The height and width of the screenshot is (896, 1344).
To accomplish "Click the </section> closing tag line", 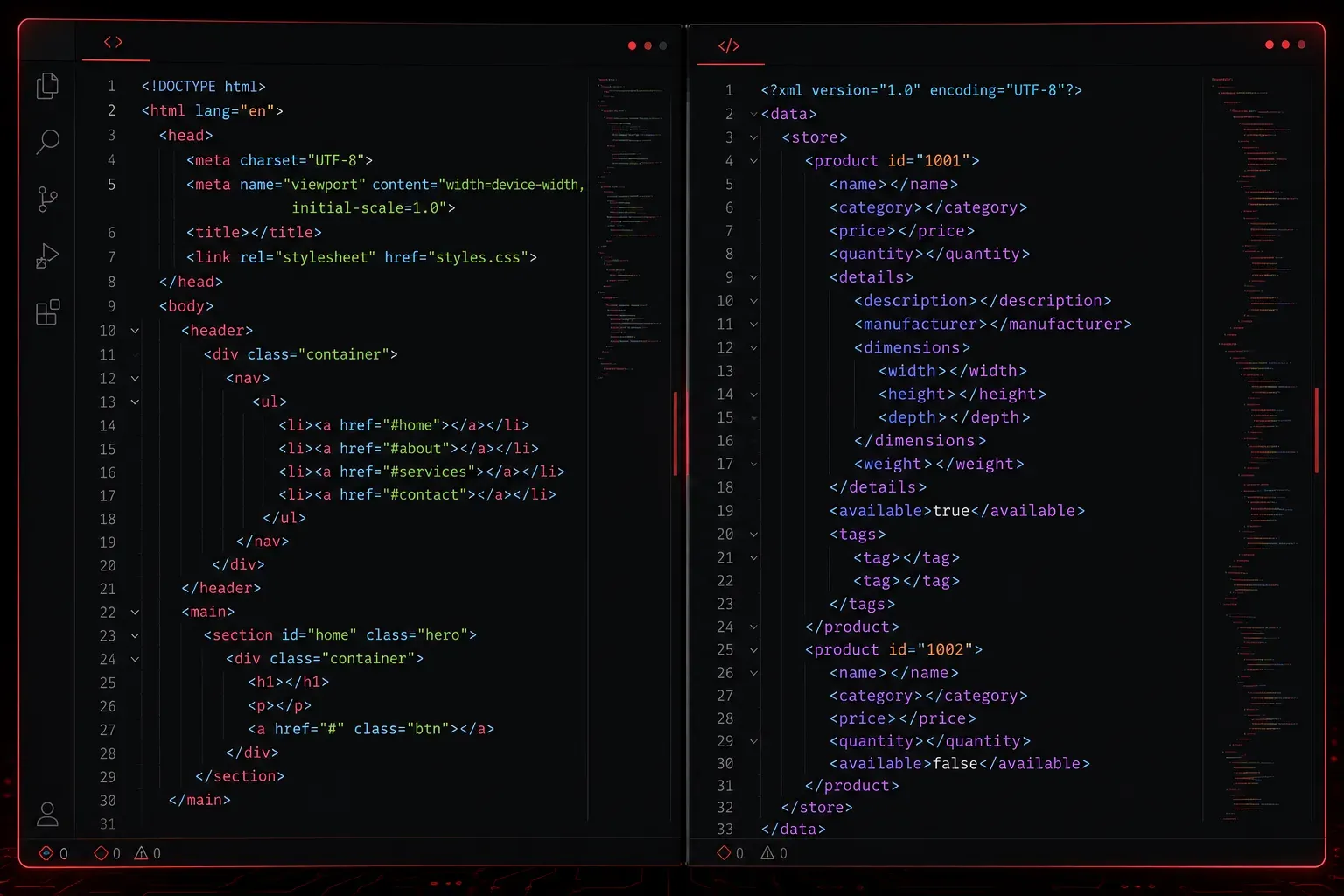I will (240, 776).
